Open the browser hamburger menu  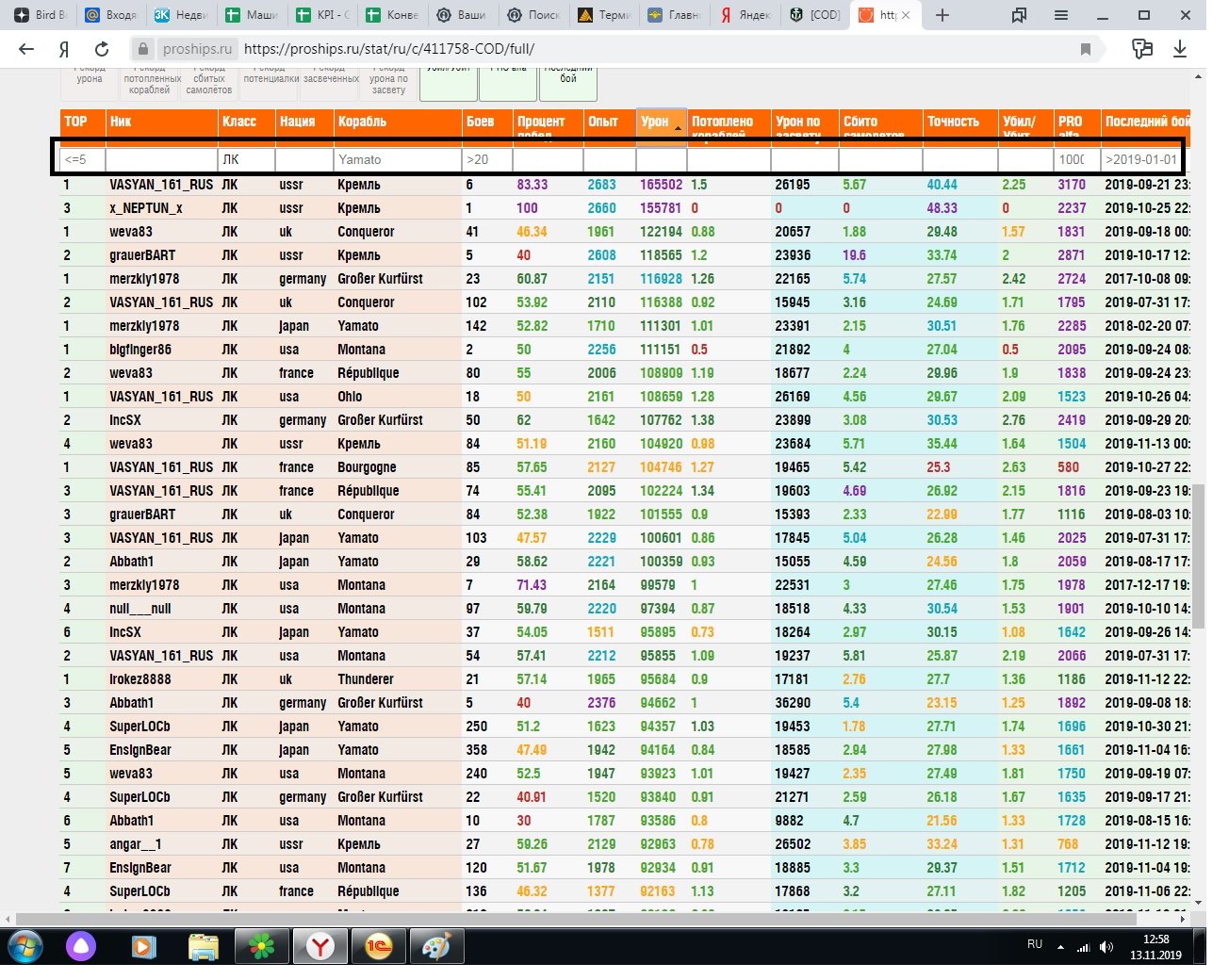[1061, 15]
